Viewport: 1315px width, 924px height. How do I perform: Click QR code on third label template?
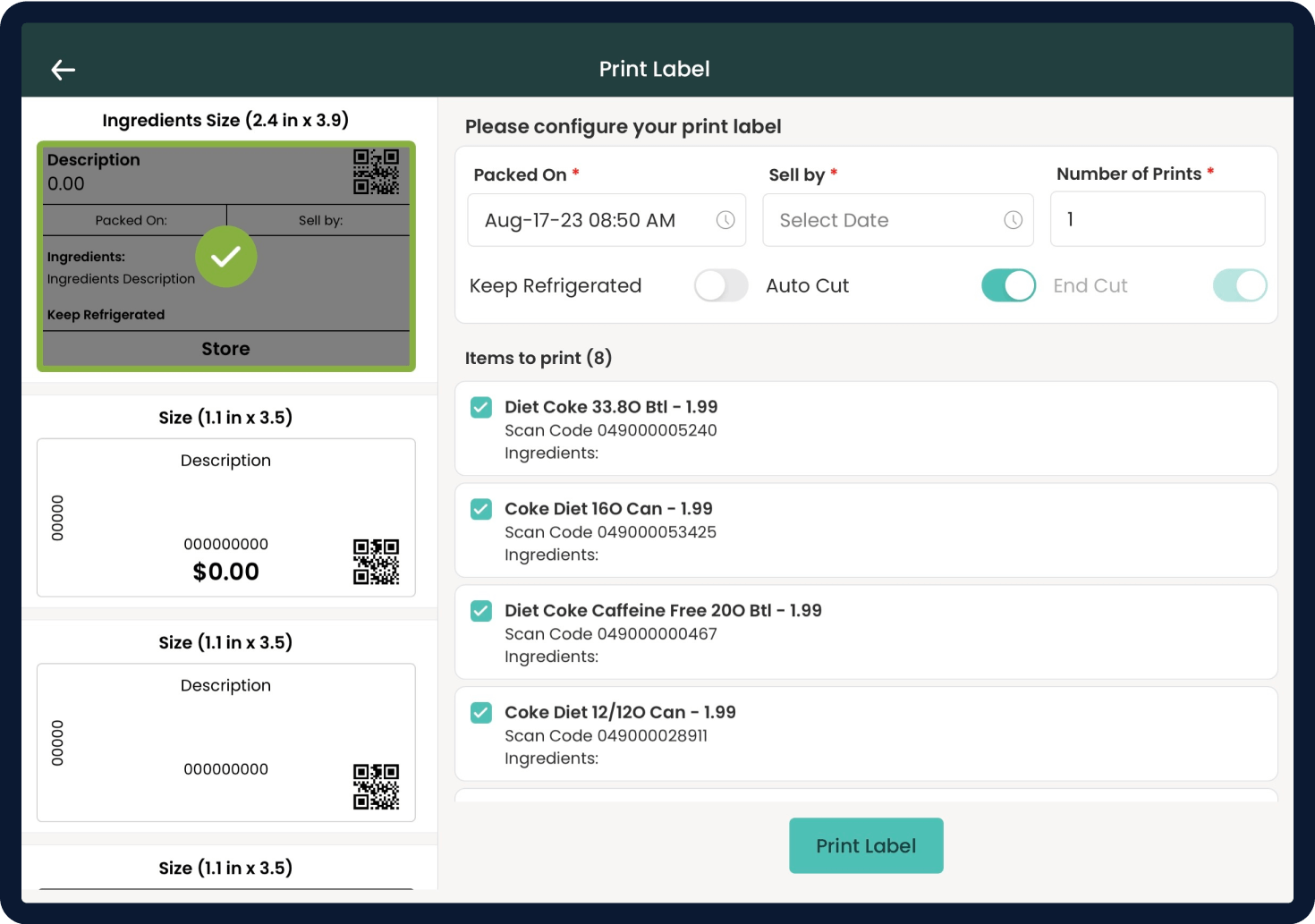pos(376,787)
